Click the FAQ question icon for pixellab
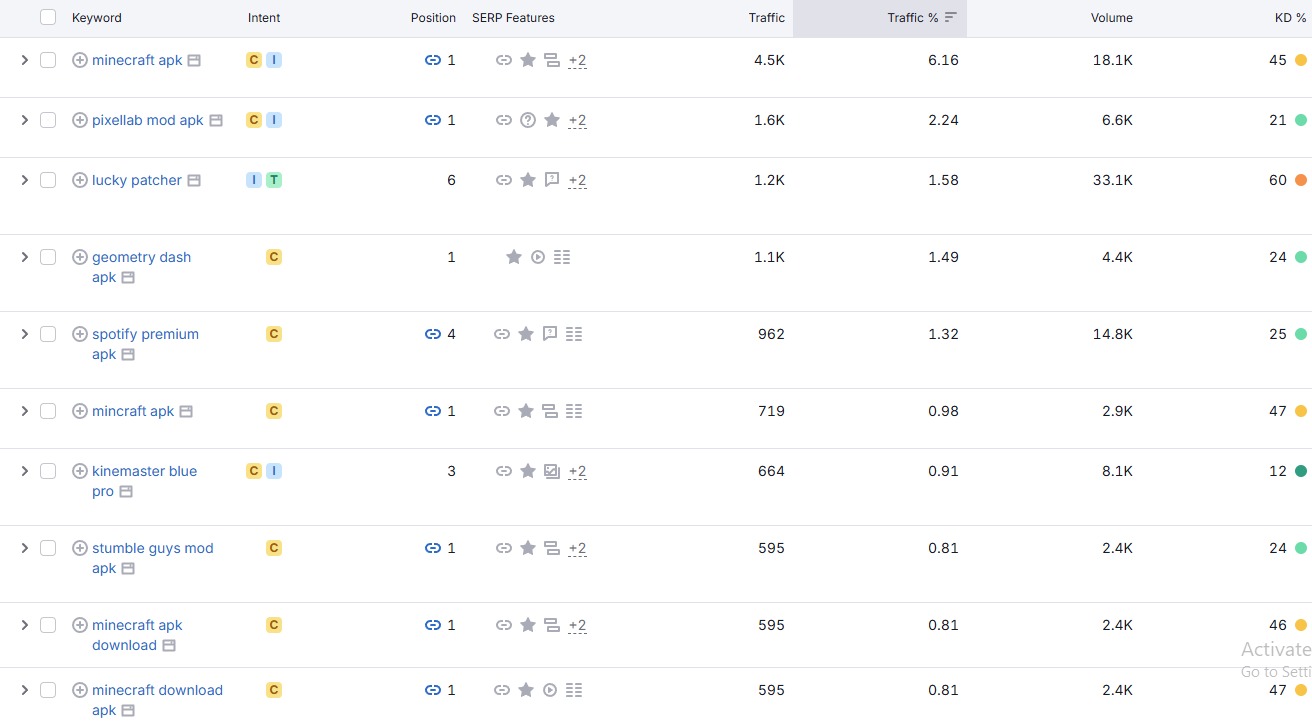This screenshot has width=1312, height=722. click(528, 120)
